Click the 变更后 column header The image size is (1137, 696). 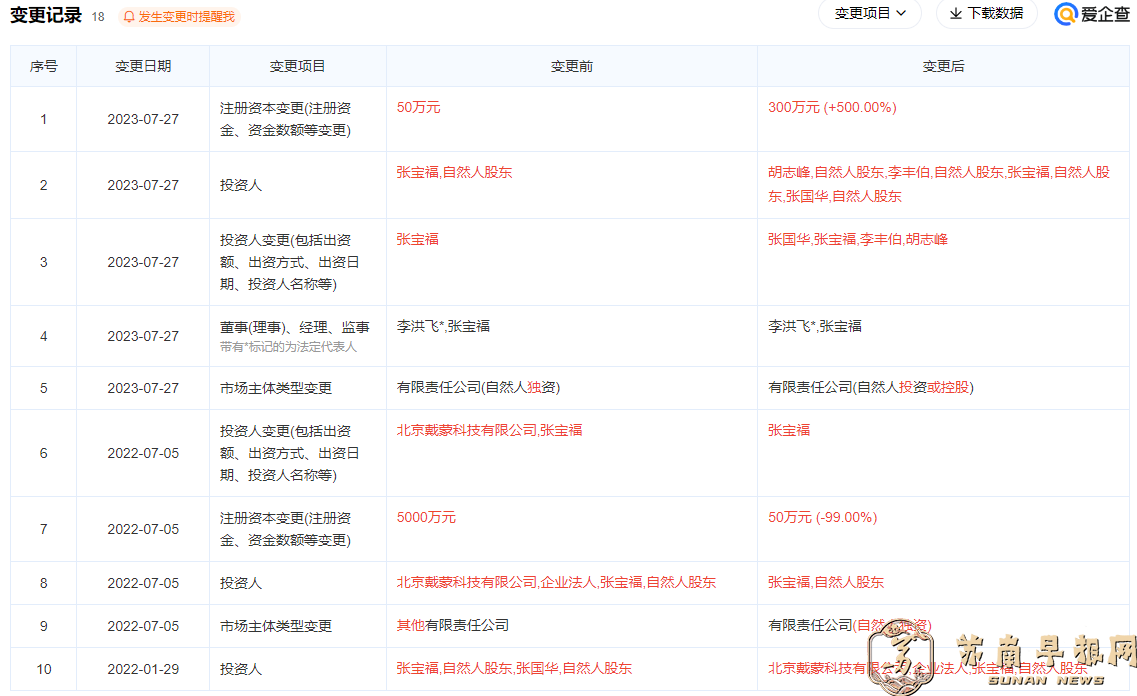point(943,66)
